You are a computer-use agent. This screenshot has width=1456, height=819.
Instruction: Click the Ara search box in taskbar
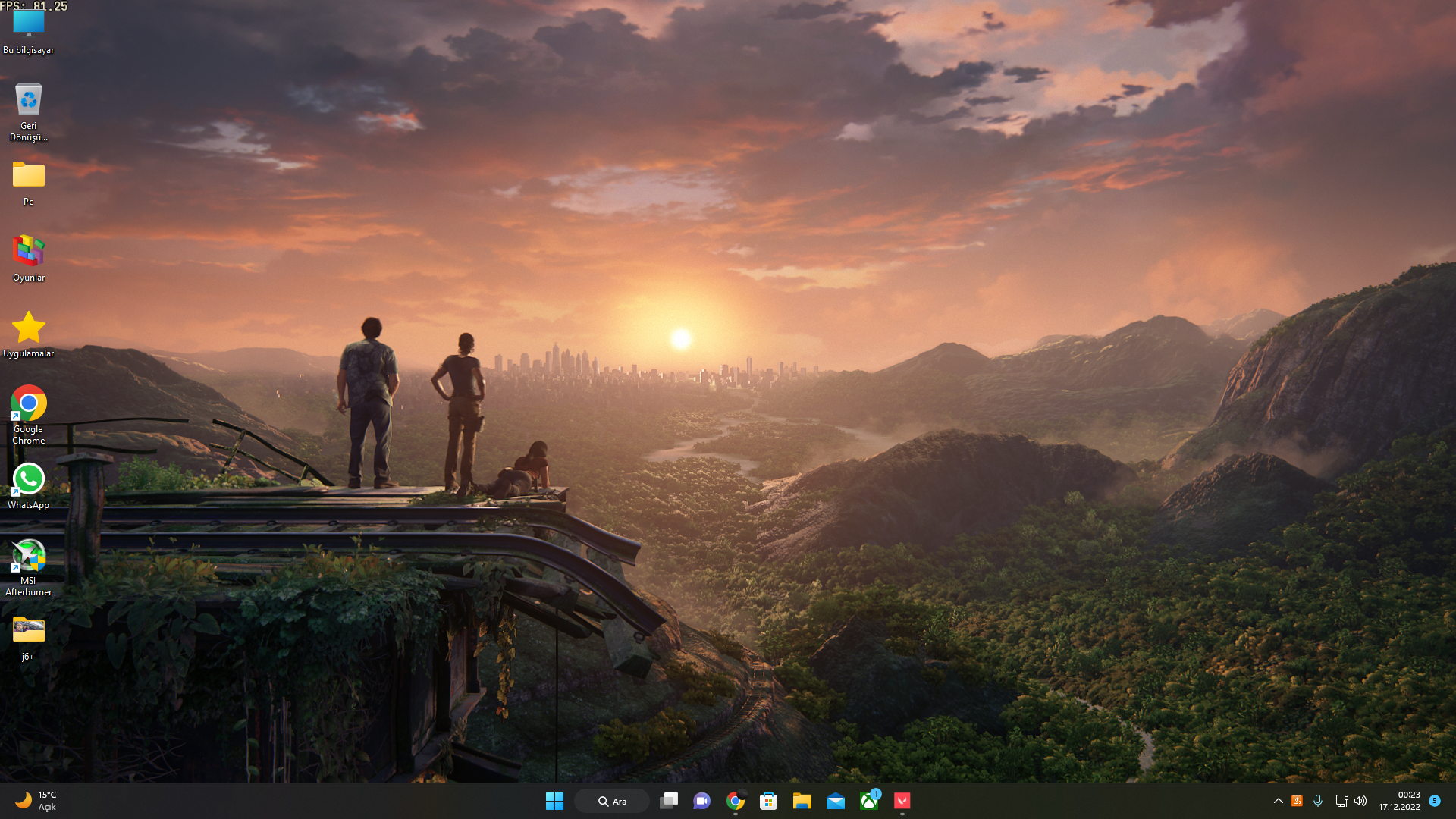click(x=612, y=801)
